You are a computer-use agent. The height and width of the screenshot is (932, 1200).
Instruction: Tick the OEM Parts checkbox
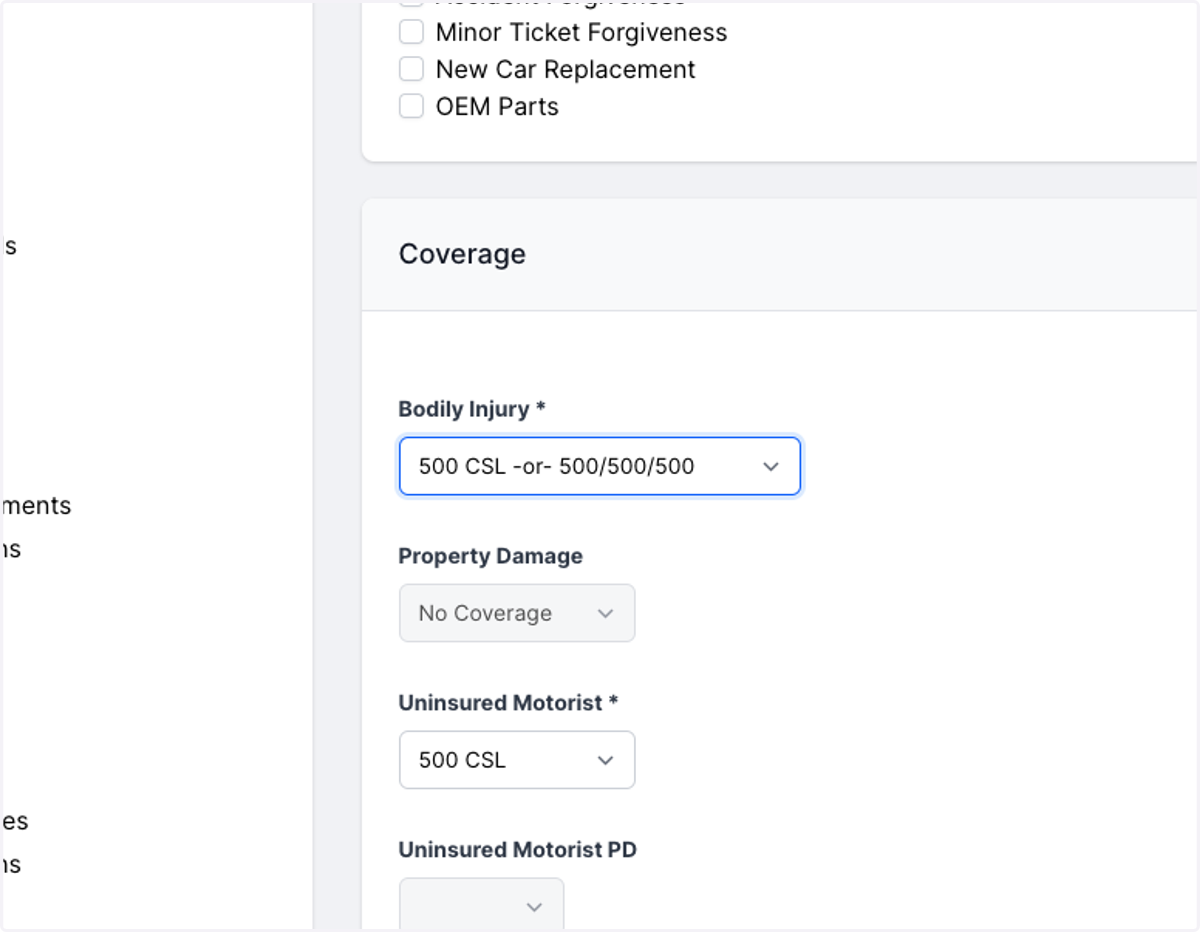click(x=411, y=106)
